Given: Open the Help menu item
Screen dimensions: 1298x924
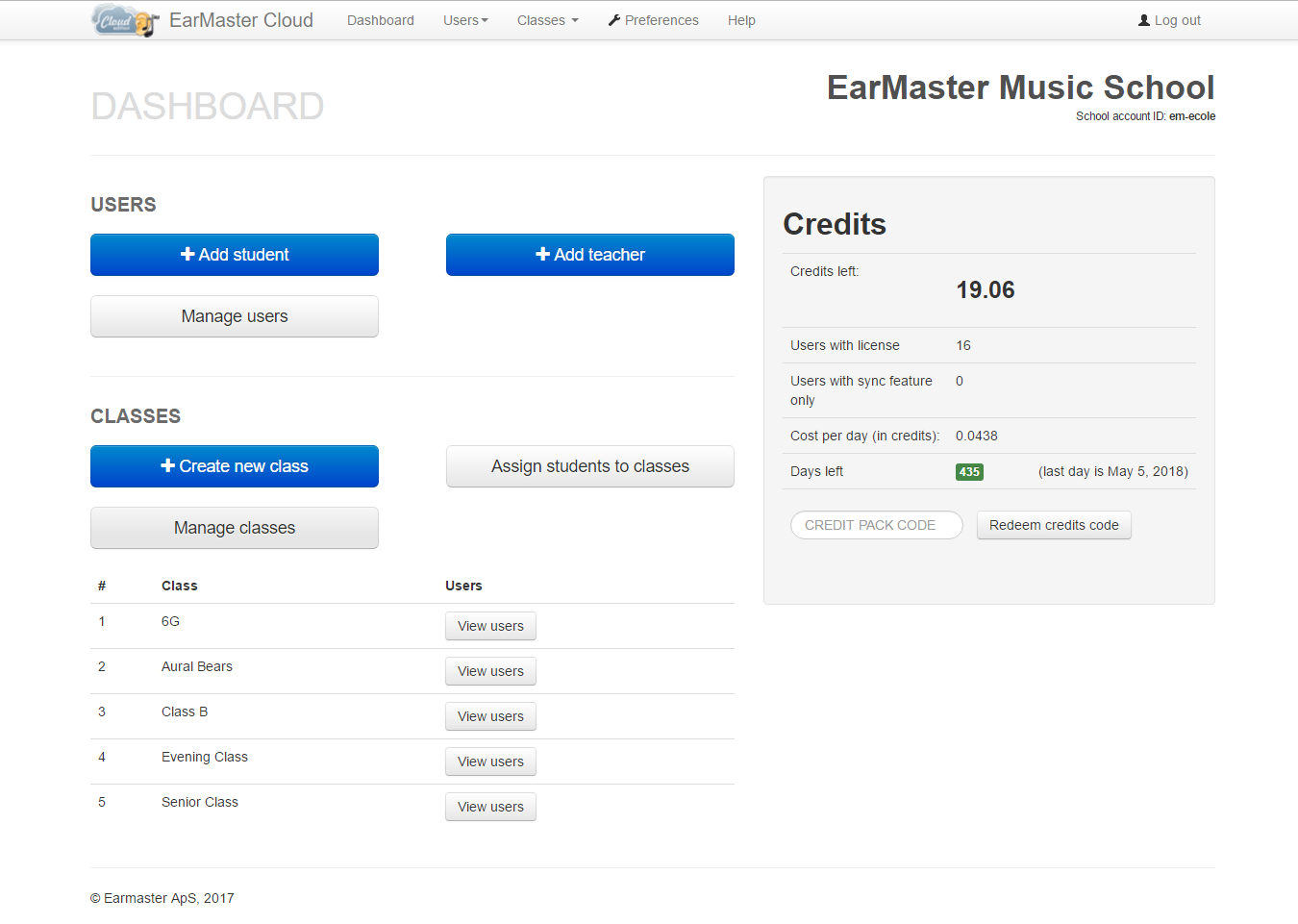Looking at the screenshot, I should 741,20.
